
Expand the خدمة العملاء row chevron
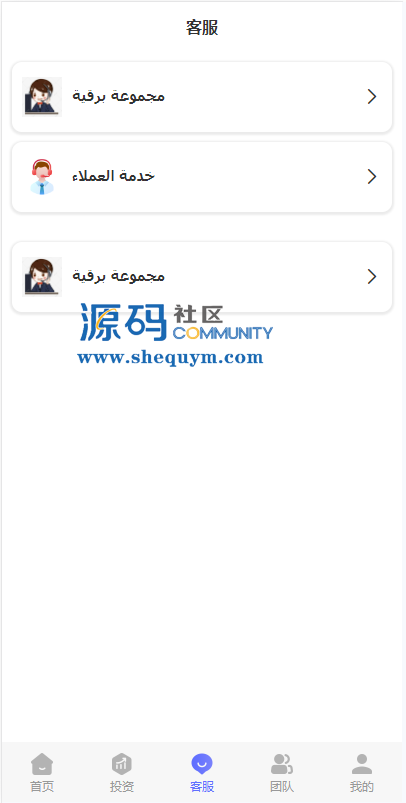(x=372, y=177)
